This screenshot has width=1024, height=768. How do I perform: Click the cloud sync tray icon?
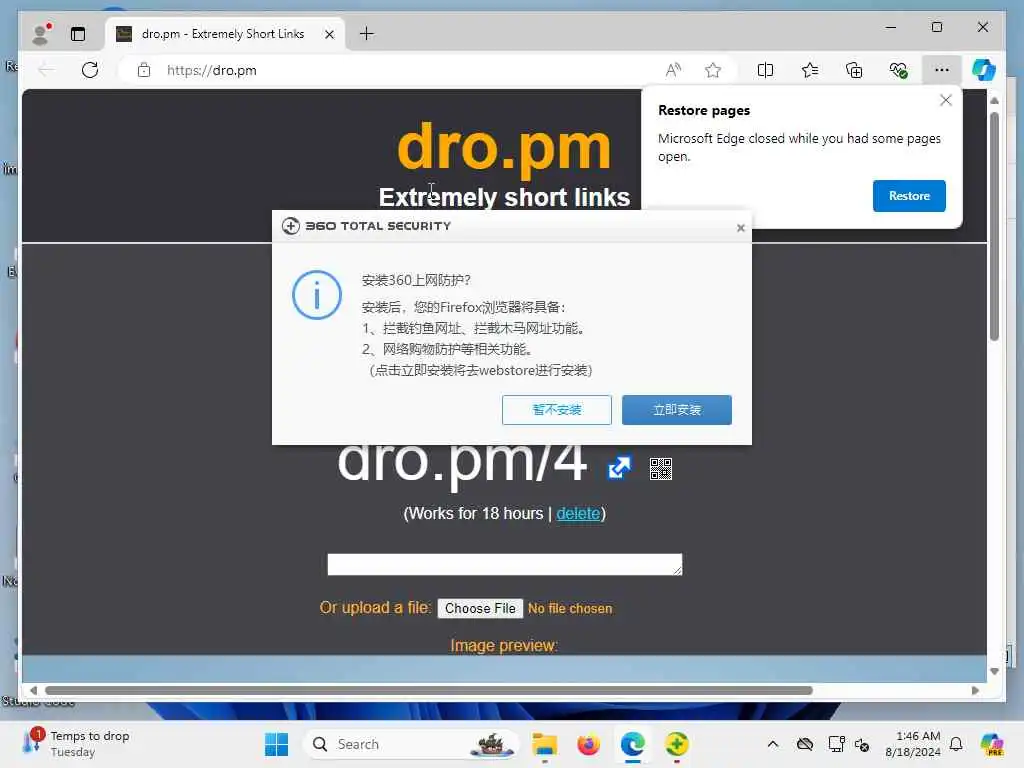(x=805, y=744)
